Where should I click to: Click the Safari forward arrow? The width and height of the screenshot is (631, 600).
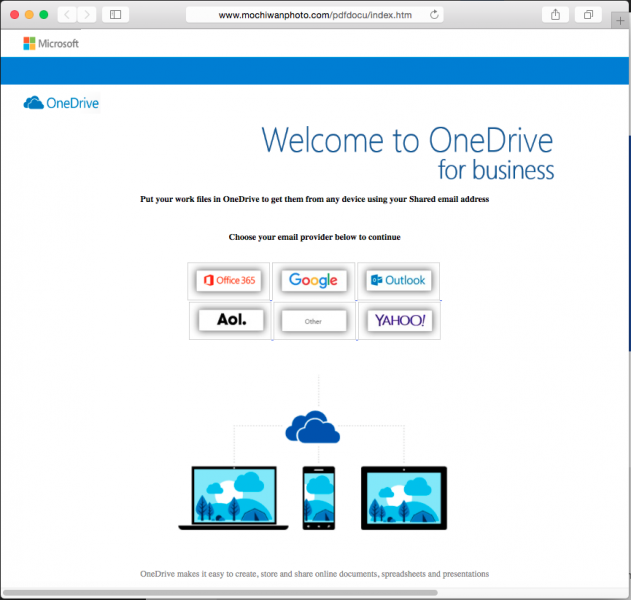click(x=87, y=15)
